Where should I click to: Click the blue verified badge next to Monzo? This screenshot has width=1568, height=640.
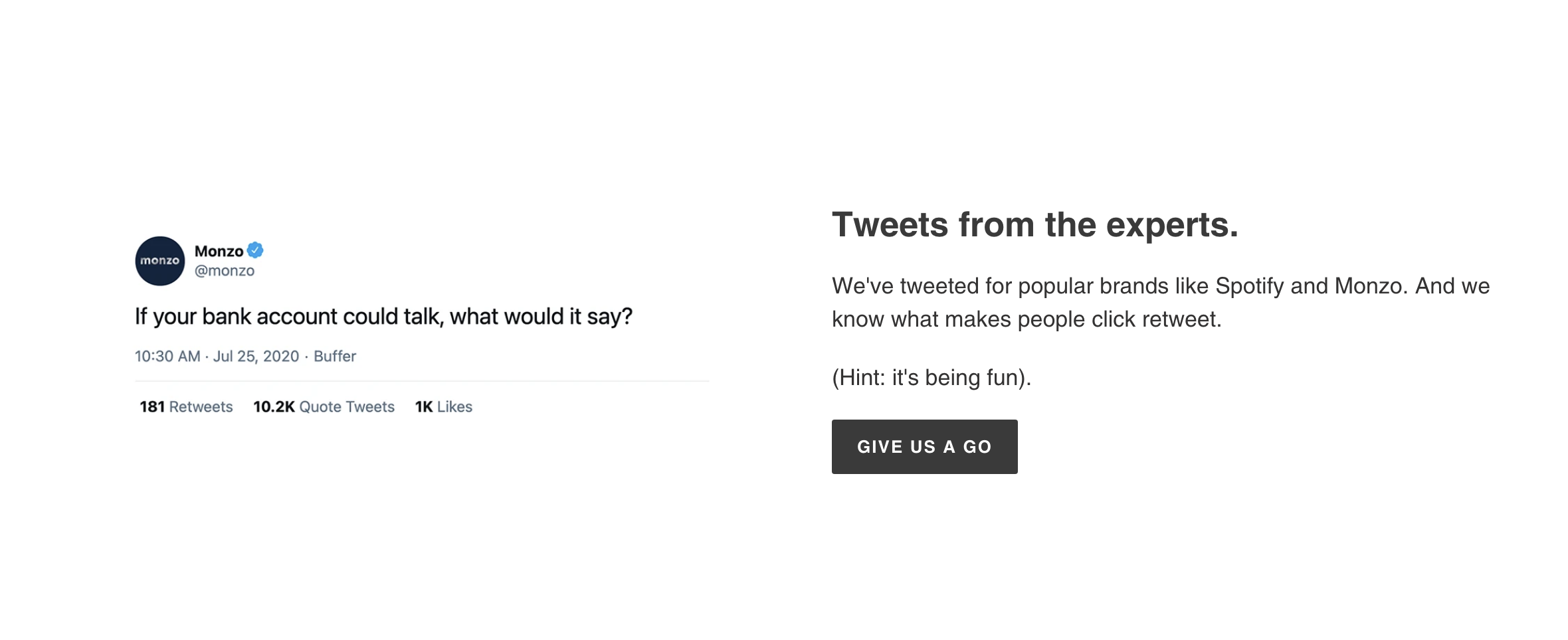256,251
